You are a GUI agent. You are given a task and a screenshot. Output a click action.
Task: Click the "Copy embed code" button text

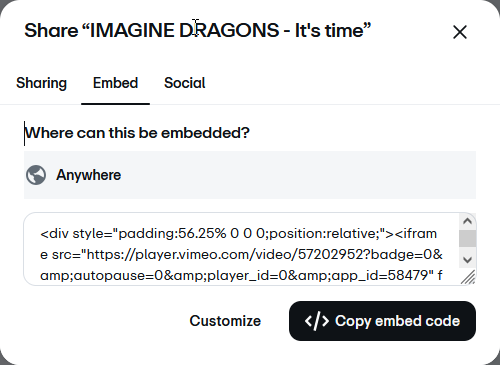[397, 321]
